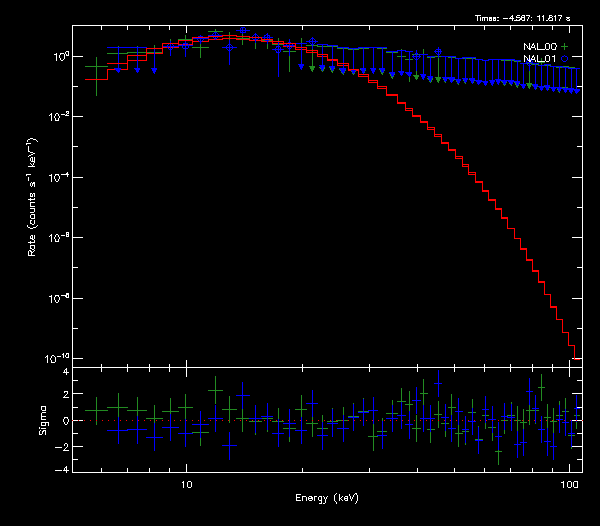Click the green plus marker beside NAI_00
Screen dimensions: 600x526
click(564, 47)
